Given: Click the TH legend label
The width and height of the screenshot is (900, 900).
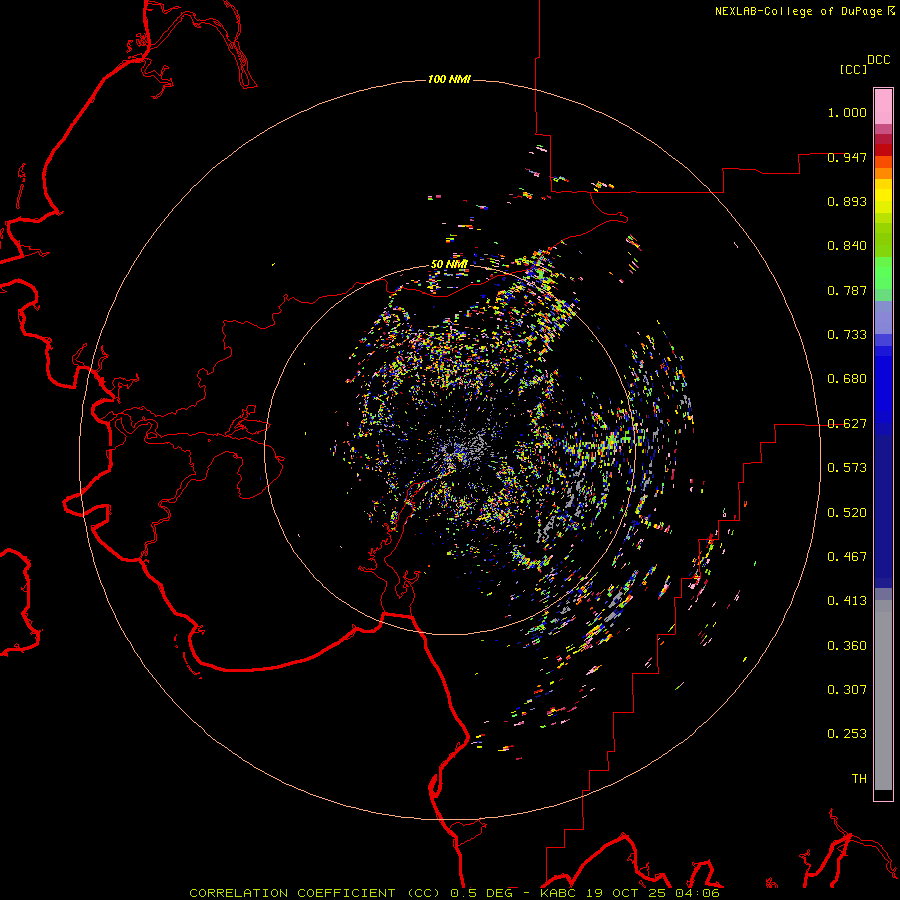Looking at the screenshot, I should pyautogui.click(x=859, y=779).
